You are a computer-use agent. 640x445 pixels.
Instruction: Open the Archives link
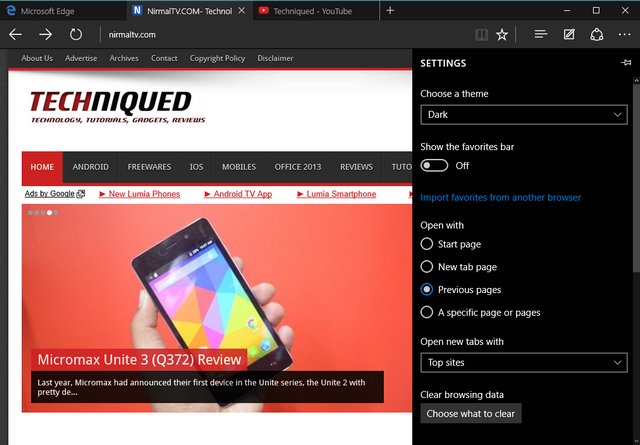click(x=124, y=58)
